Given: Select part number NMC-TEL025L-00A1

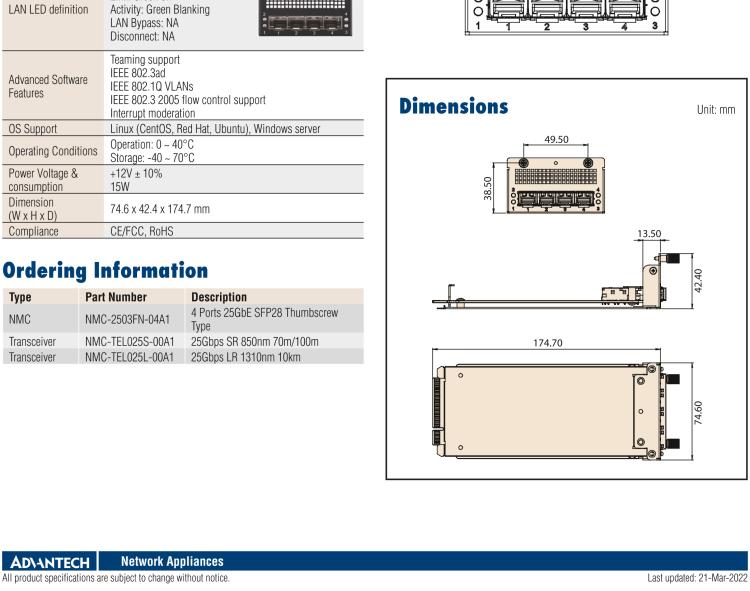Looking at the screenshot, I should 130,356.
